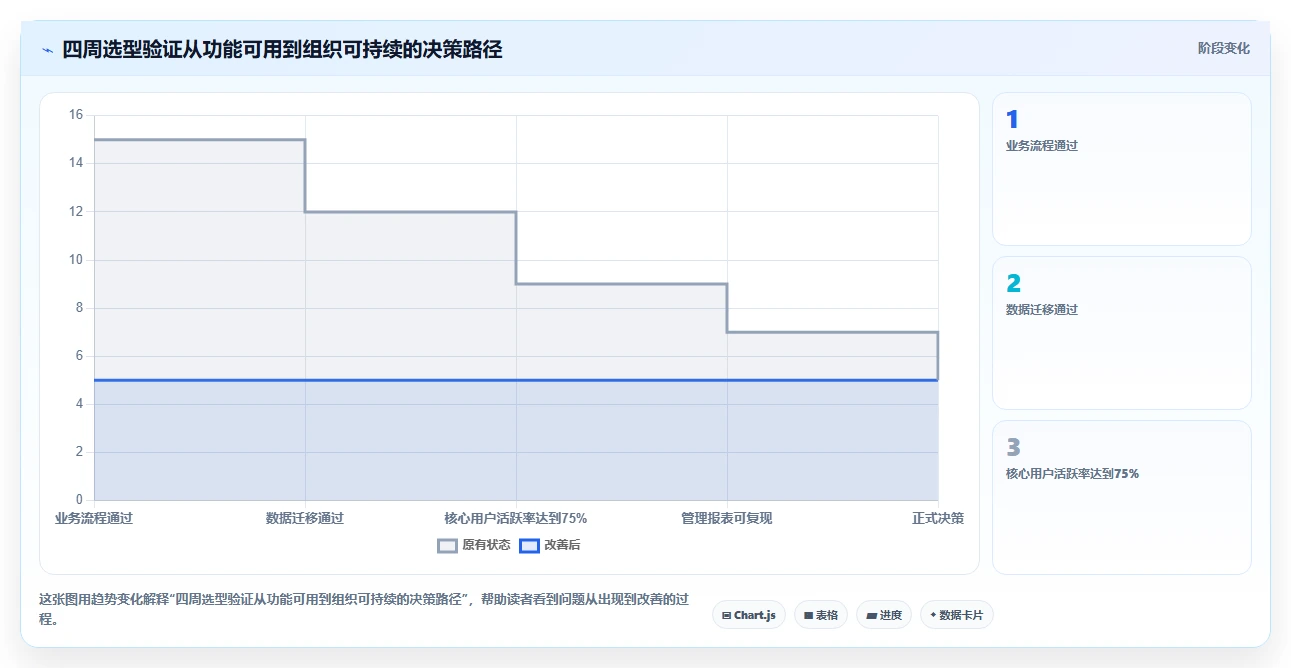Select the Chart.js tag chip
The width and height of the screenshot is (1291, 668).
tap(749, 615)
